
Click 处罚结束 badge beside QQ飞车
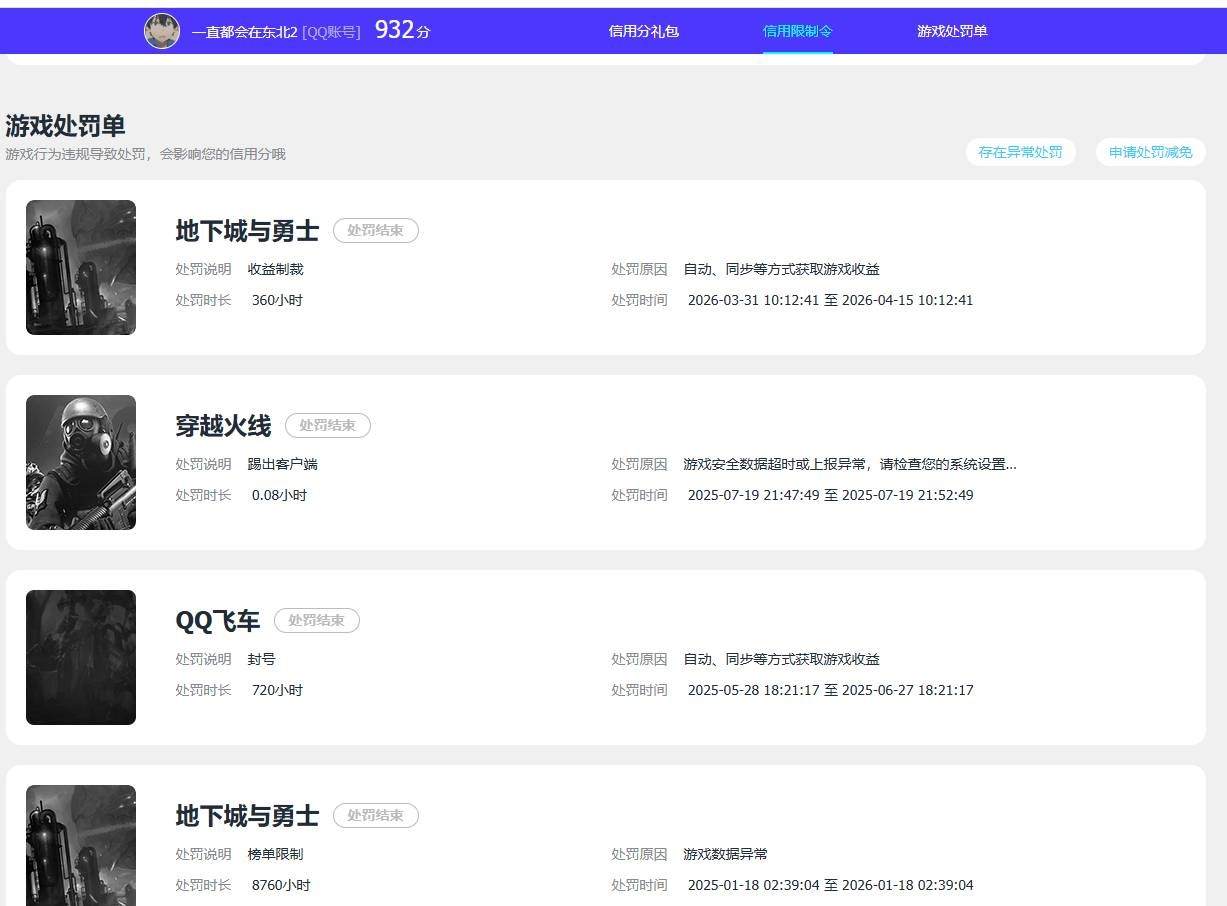pos(317,620)
